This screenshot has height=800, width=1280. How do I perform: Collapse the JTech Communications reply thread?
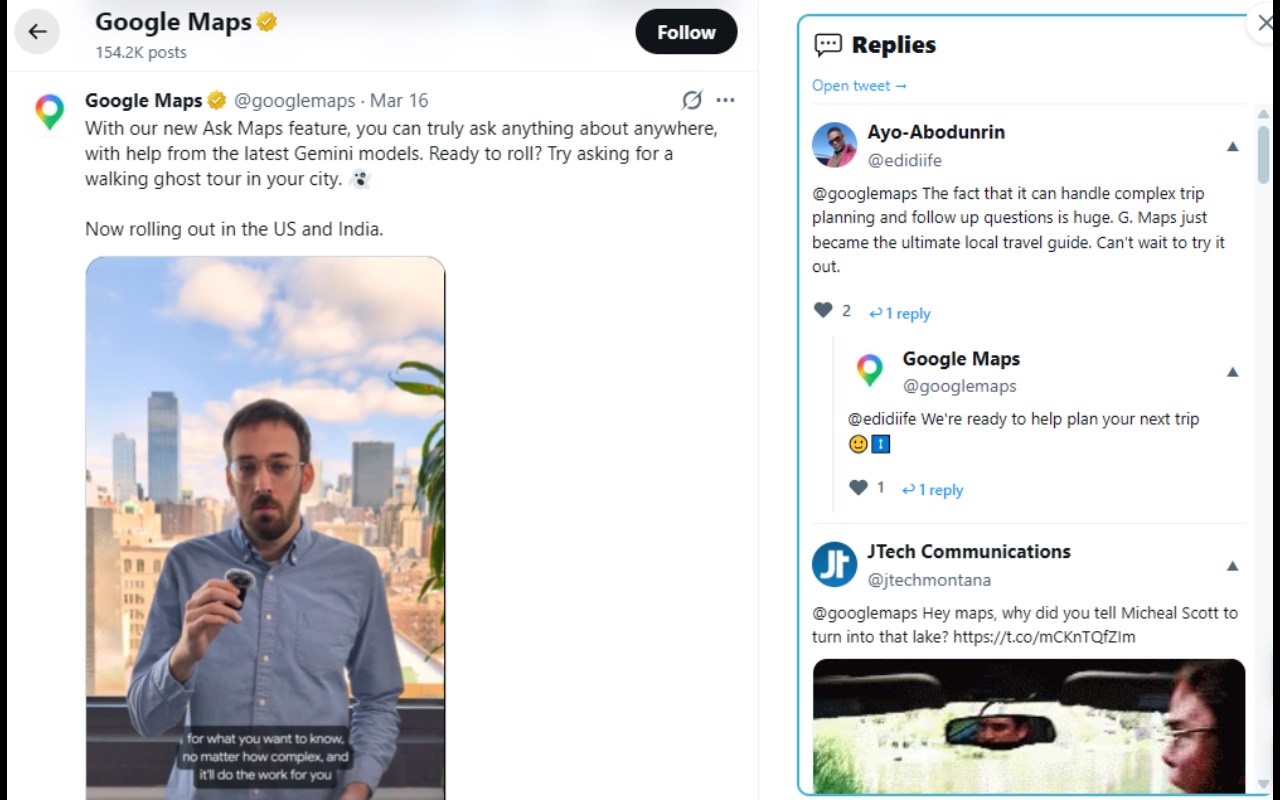point(1233,566)
